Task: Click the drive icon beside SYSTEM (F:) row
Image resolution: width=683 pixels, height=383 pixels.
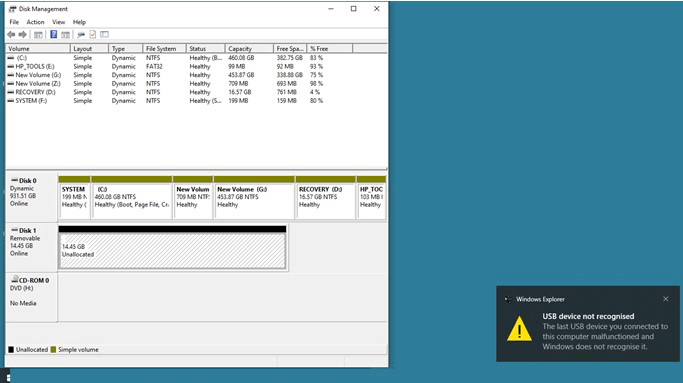Action: tap(11, 101)
